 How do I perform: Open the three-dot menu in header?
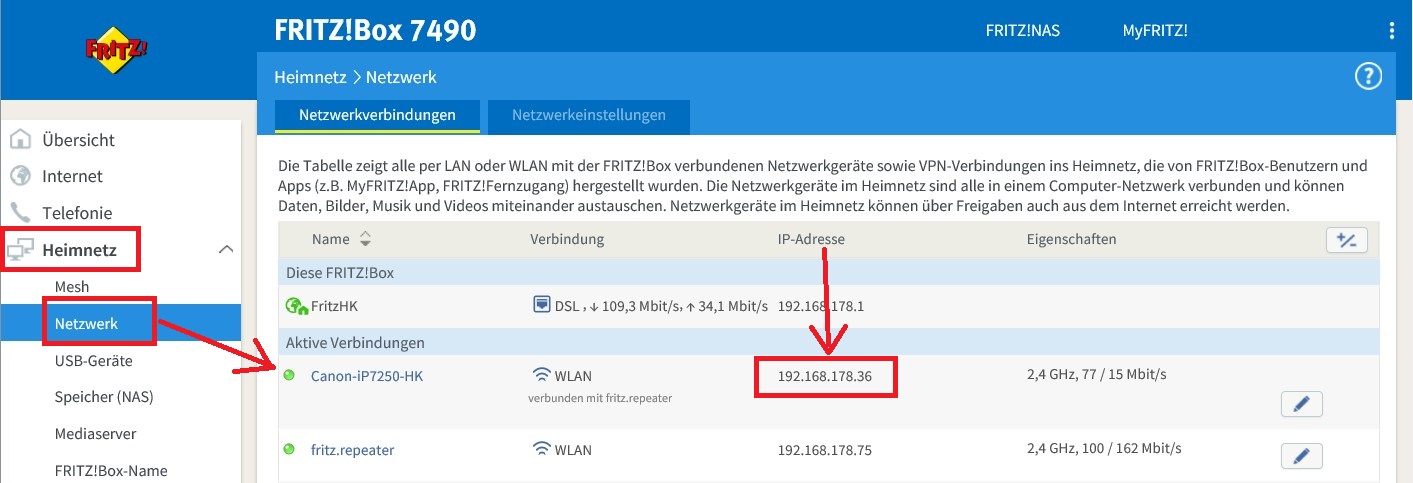(1391, 31)
